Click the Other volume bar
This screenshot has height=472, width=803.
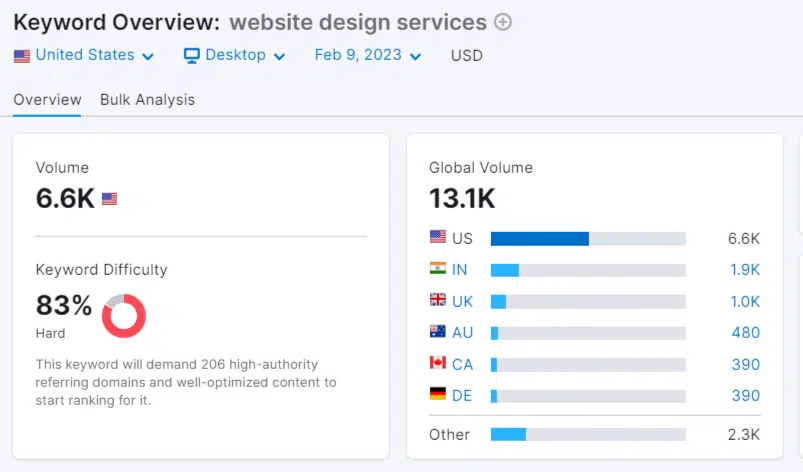[x=588, y=434]
